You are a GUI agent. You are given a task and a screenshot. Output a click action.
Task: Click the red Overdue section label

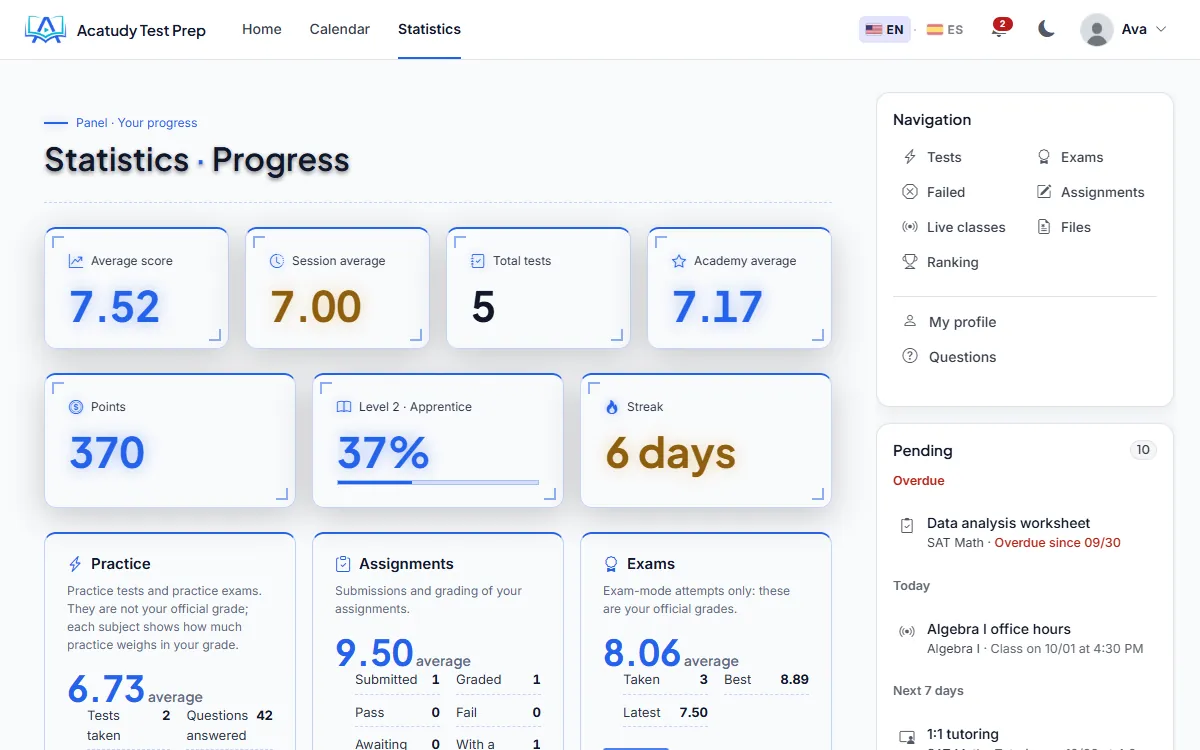pos(919,481)
